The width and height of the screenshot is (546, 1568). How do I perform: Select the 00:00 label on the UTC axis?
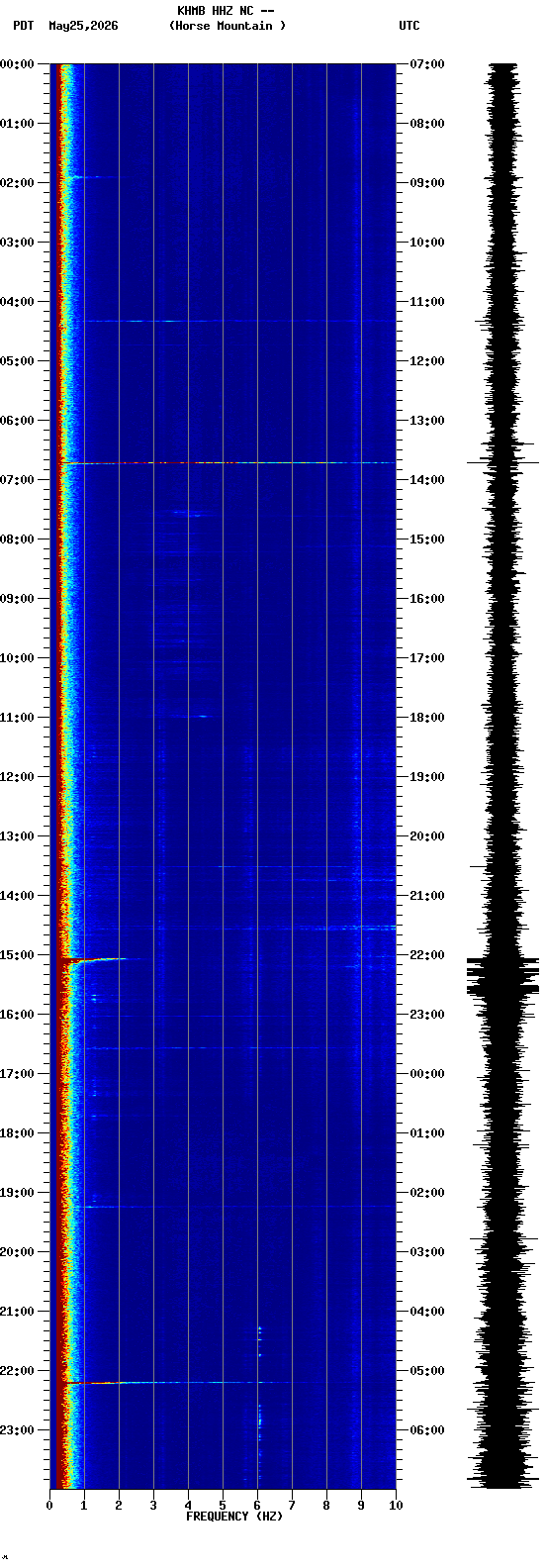pos(427,1074)
